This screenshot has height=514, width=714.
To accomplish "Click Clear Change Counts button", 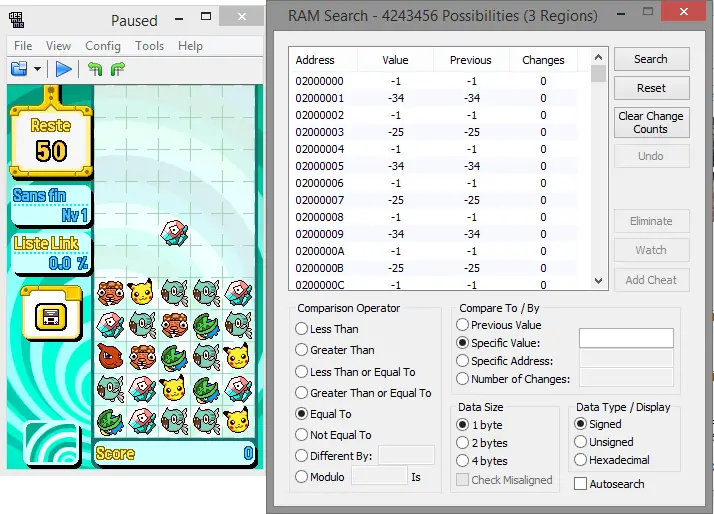I will pos(652,122).
